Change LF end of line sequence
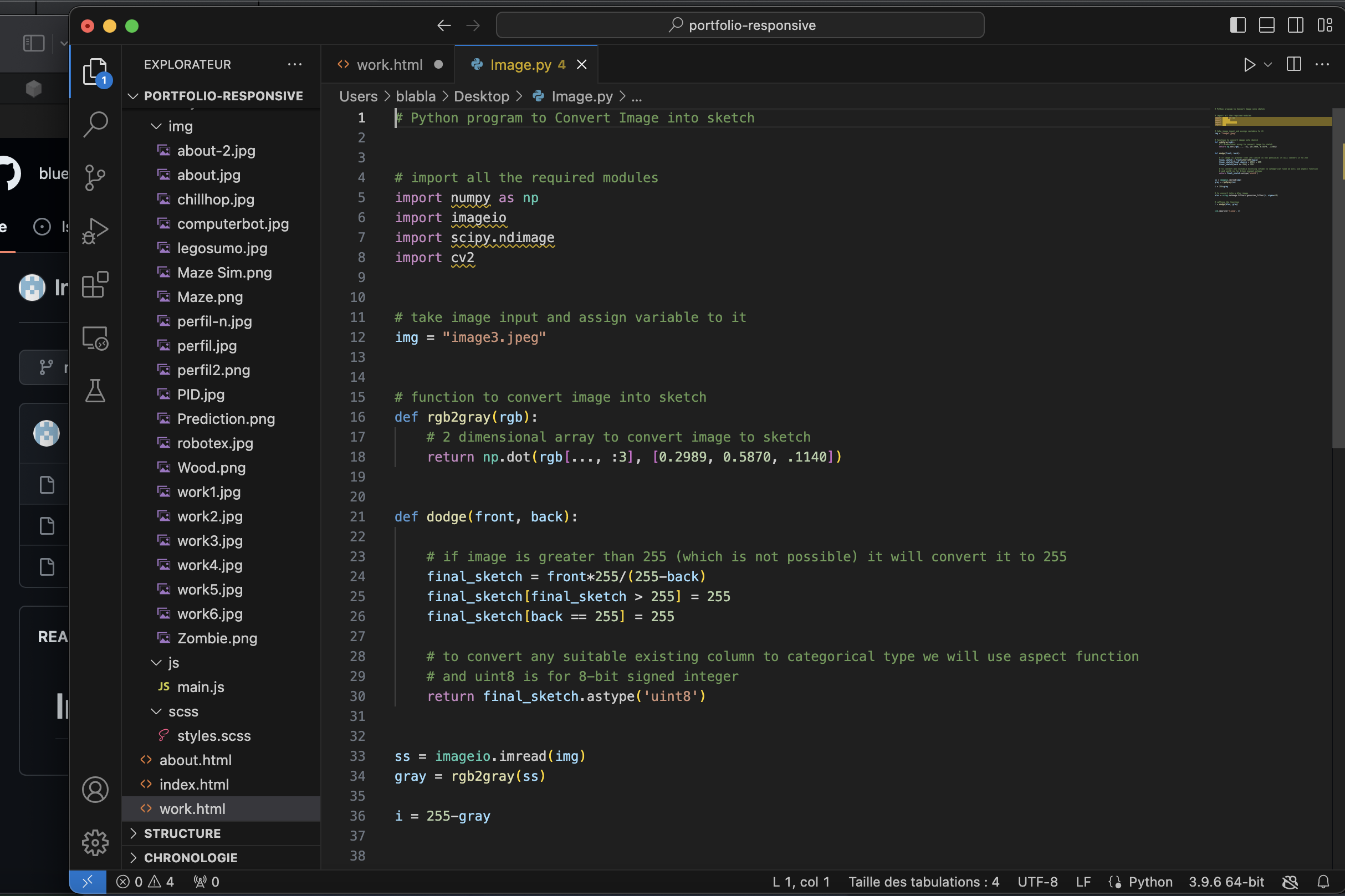The width and height of the screenshot is (1345, 896). (1083, 882)
